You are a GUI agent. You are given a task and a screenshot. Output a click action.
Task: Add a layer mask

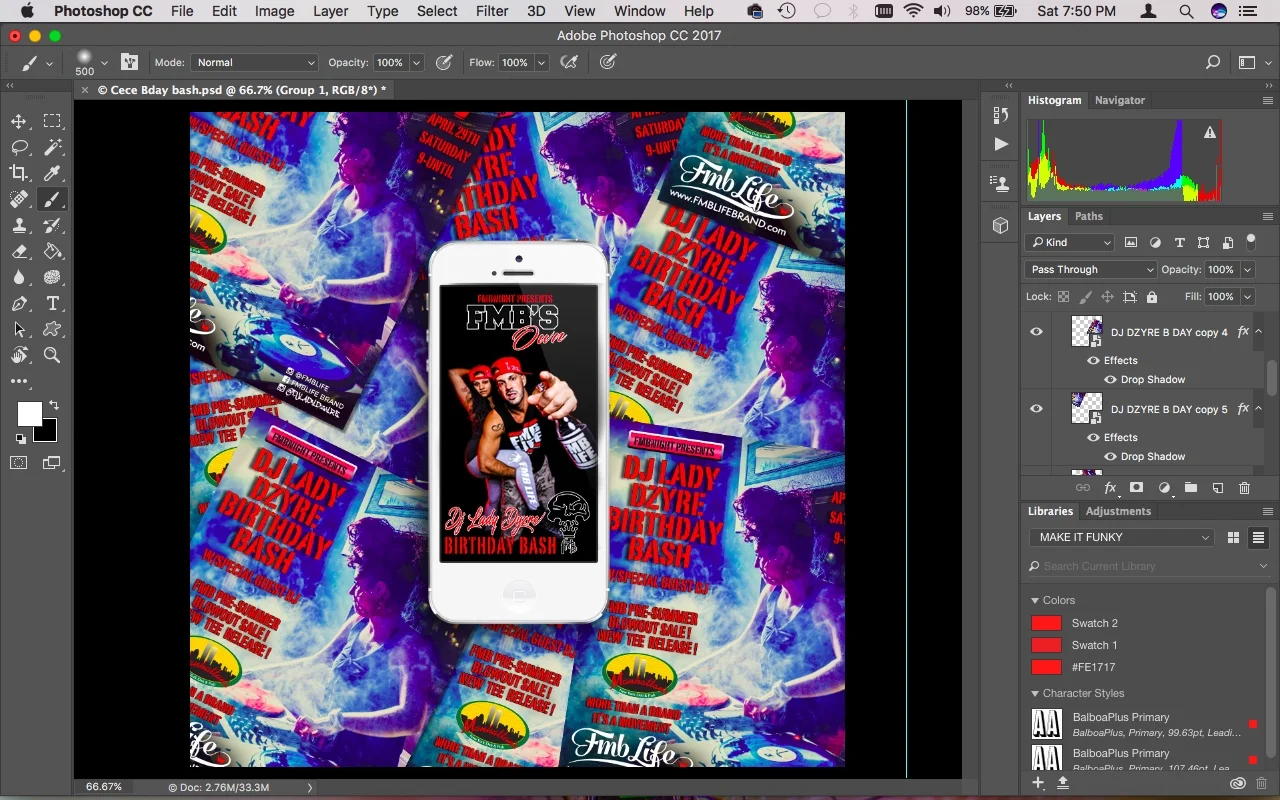[1137, 488]
